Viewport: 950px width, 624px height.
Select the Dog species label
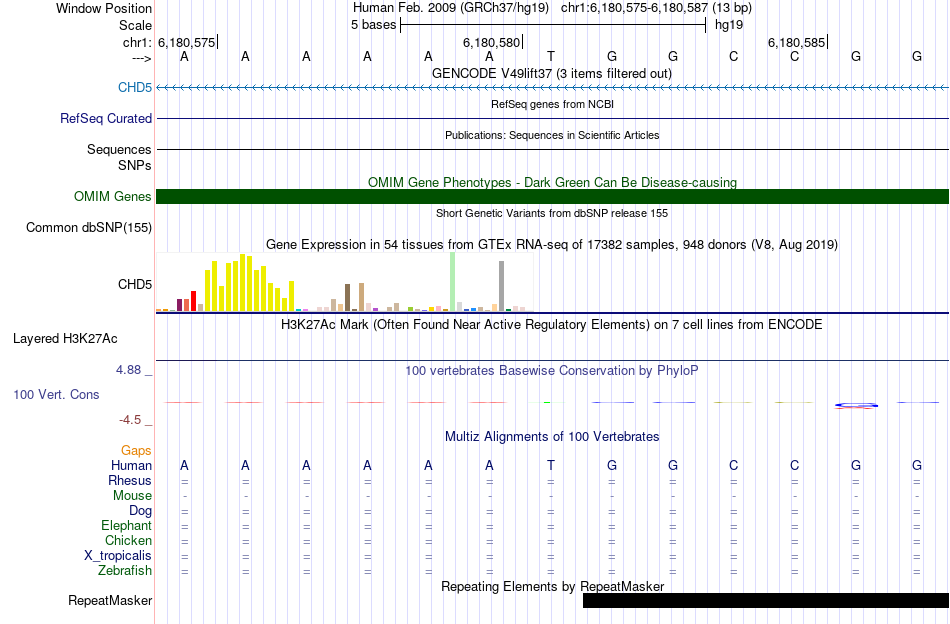coord(140,511)
